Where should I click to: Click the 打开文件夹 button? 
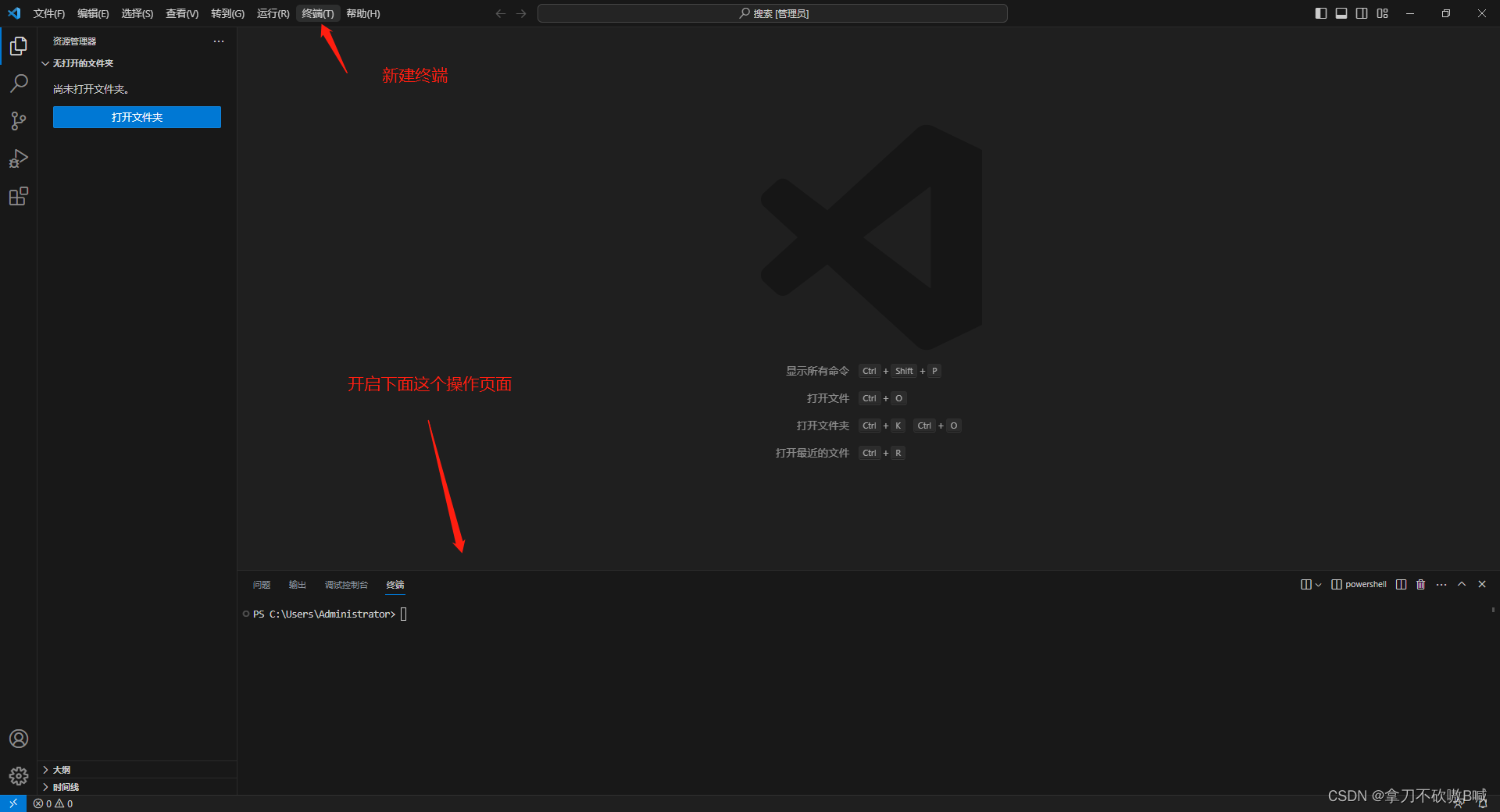[137, 117]
